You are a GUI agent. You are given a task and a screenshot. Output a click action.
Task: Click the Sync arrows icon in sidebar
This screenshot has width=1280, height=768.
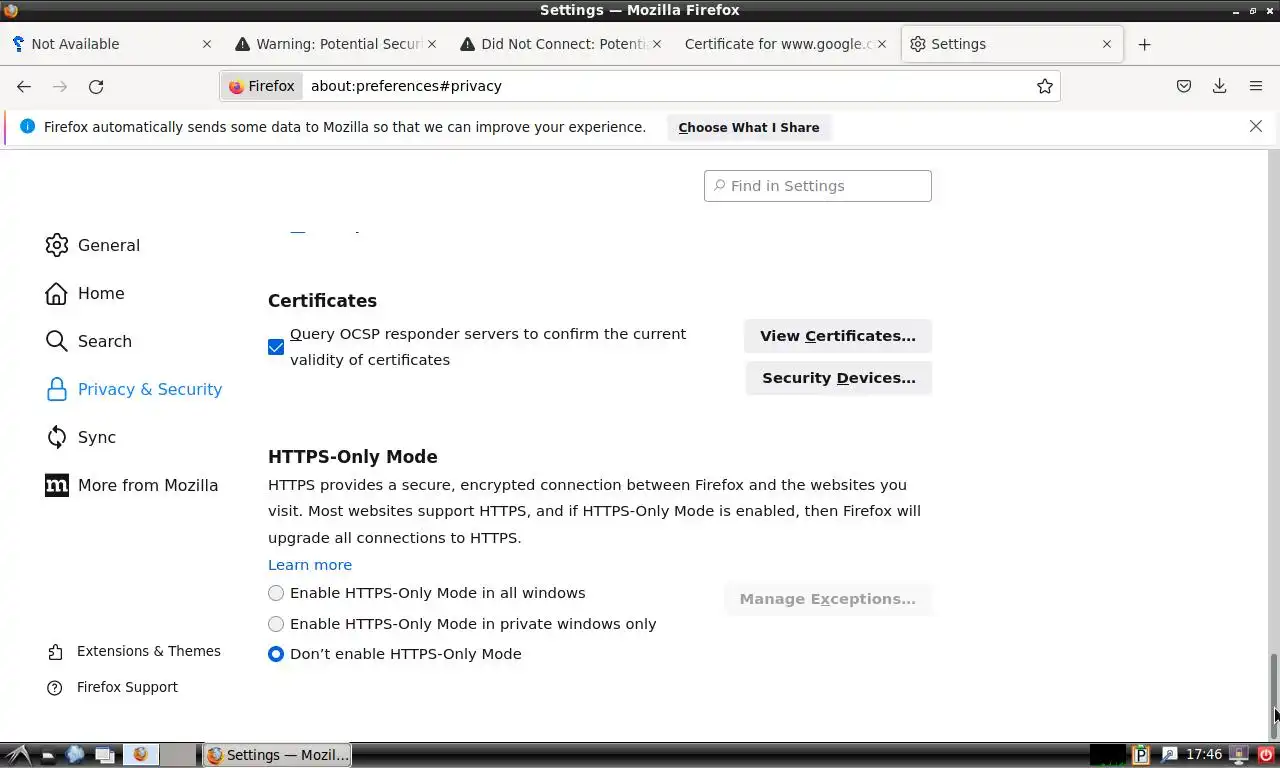pyautogui.click(x=57, y=437)
